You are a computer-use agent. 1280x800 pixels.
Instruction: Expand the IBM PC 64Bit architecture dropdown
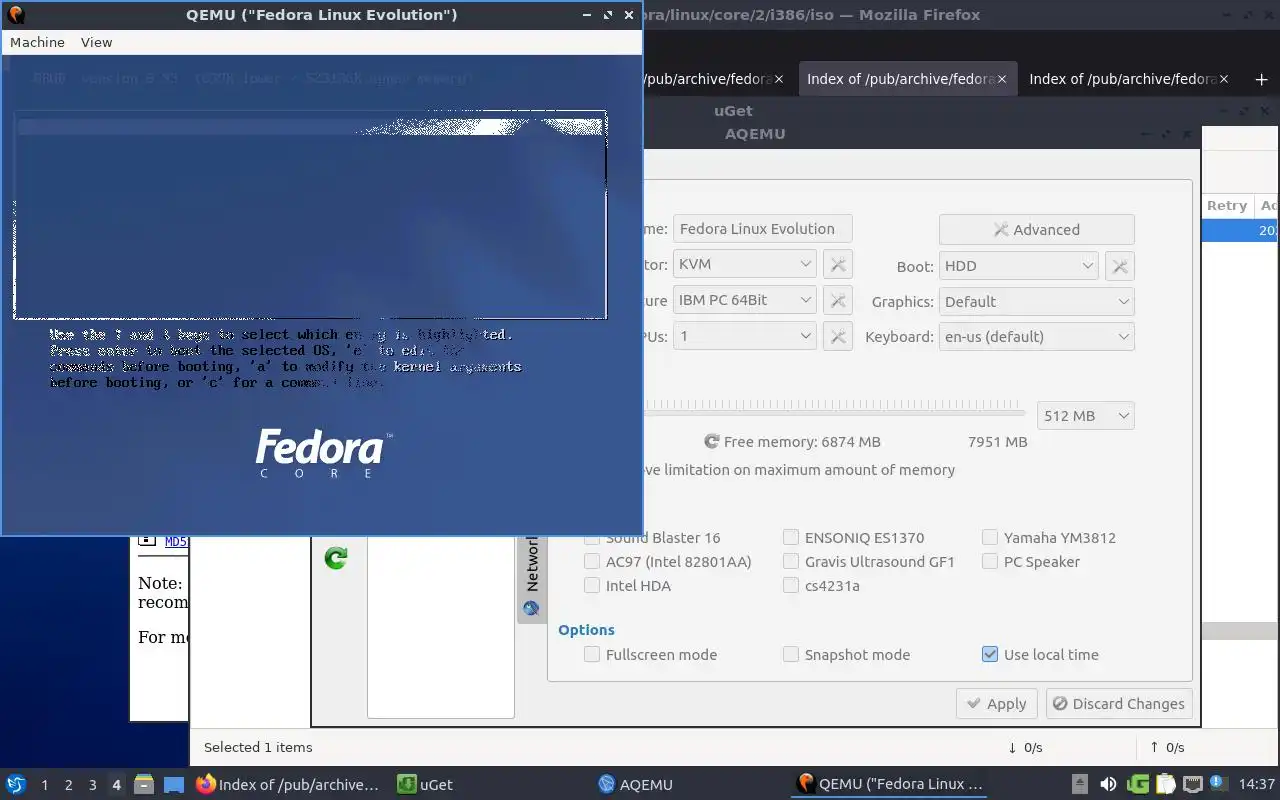tap(744, 300)
